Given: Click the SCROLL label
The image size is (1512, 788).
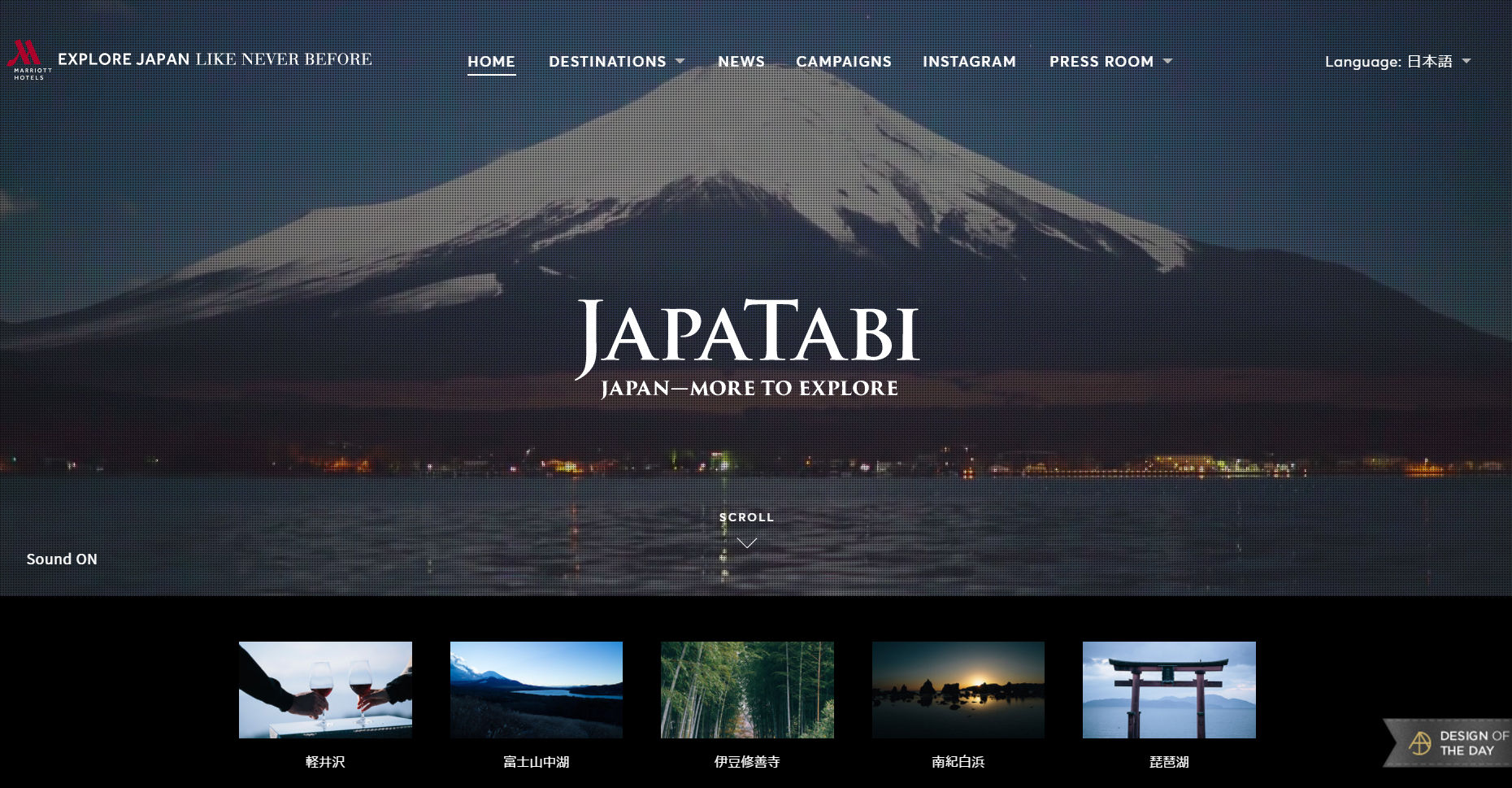Looking at the screenshot, I should point(747,517).
